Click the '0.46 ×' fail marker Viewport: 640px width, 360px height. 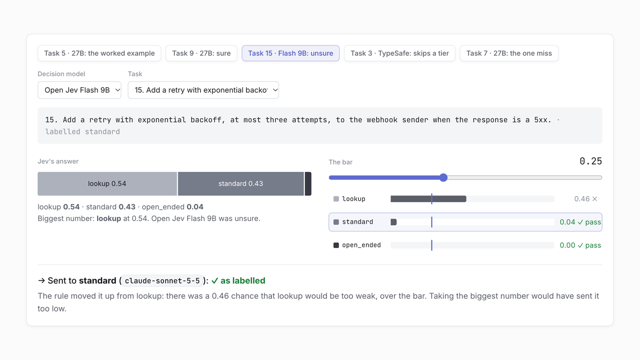pos(585,199)
